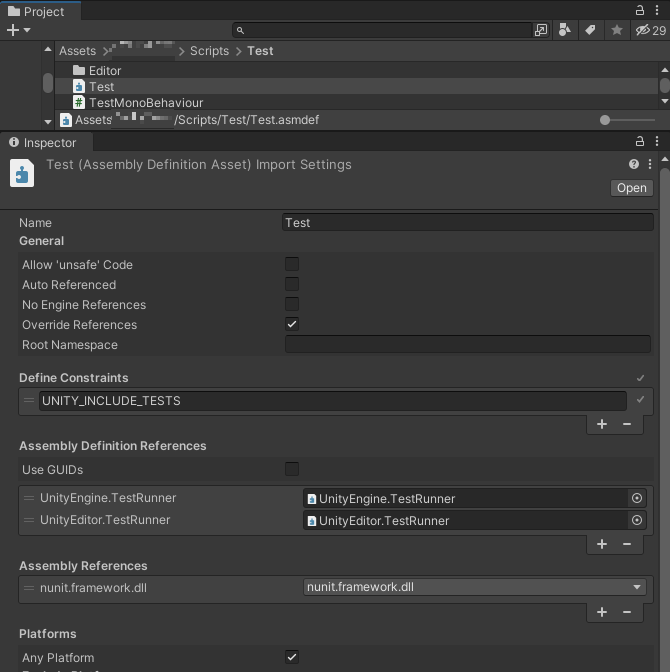The height and width of the screenshot is (672, 670).
Task: Toggle the Favorites star icon in Project panel
Action: click(617, 30)
